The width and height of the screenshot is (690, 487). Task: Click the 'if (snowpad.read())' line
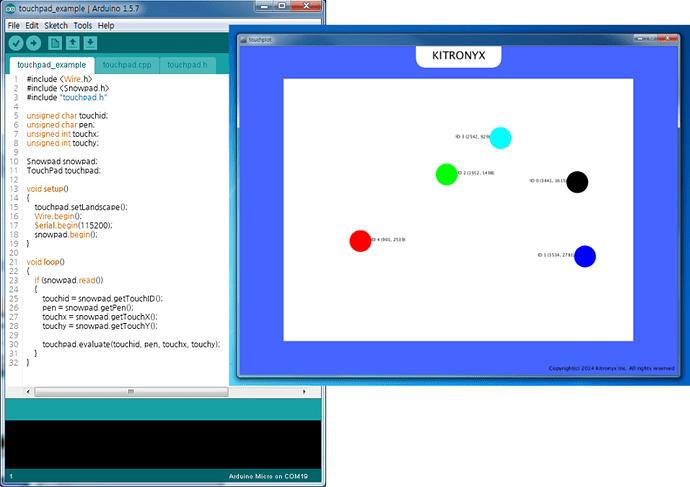click(69, 281)
